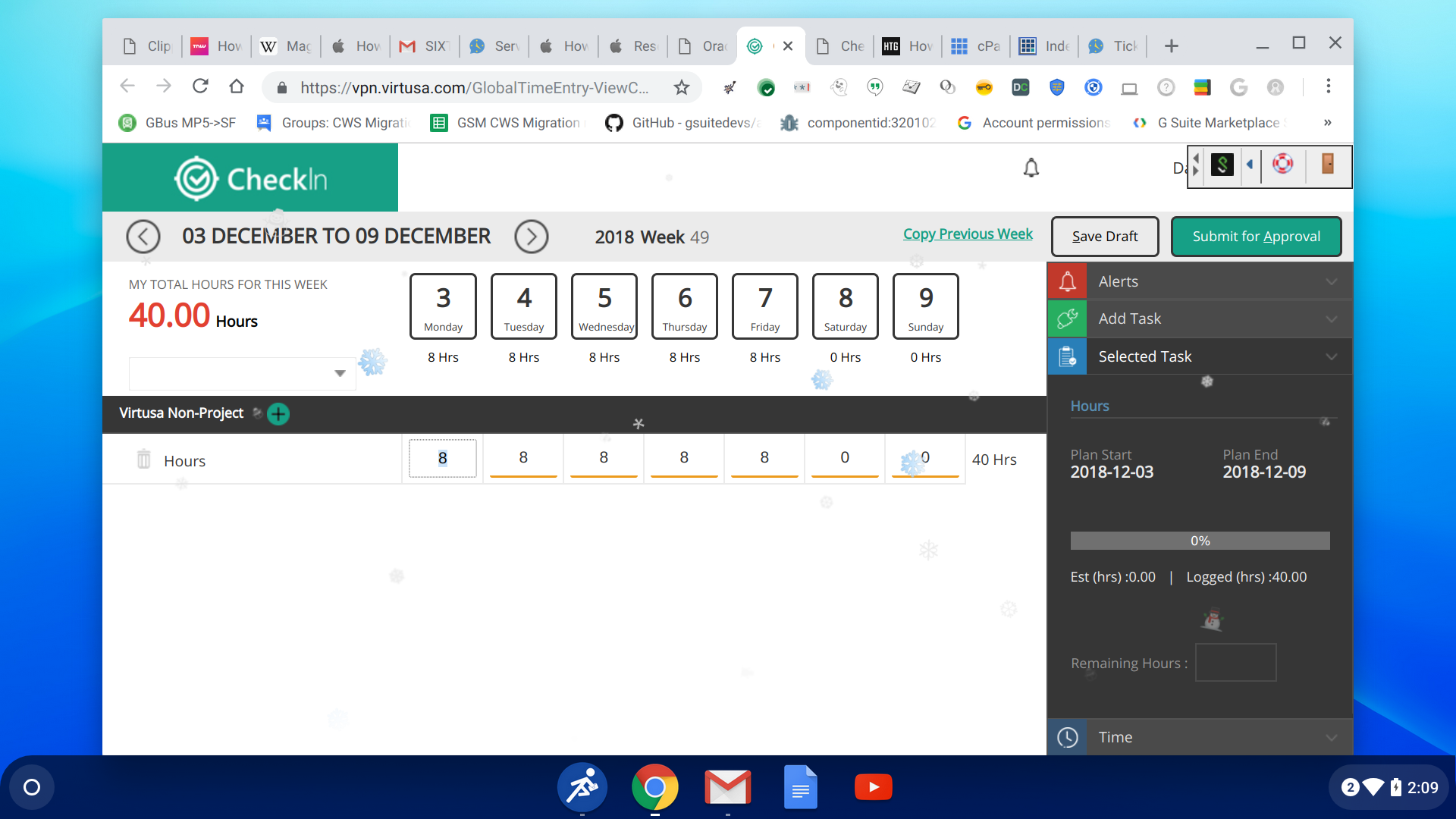The image size is (1456, 819).
Task: Click the red Alerts bell icon
Action: [1067, 281]
